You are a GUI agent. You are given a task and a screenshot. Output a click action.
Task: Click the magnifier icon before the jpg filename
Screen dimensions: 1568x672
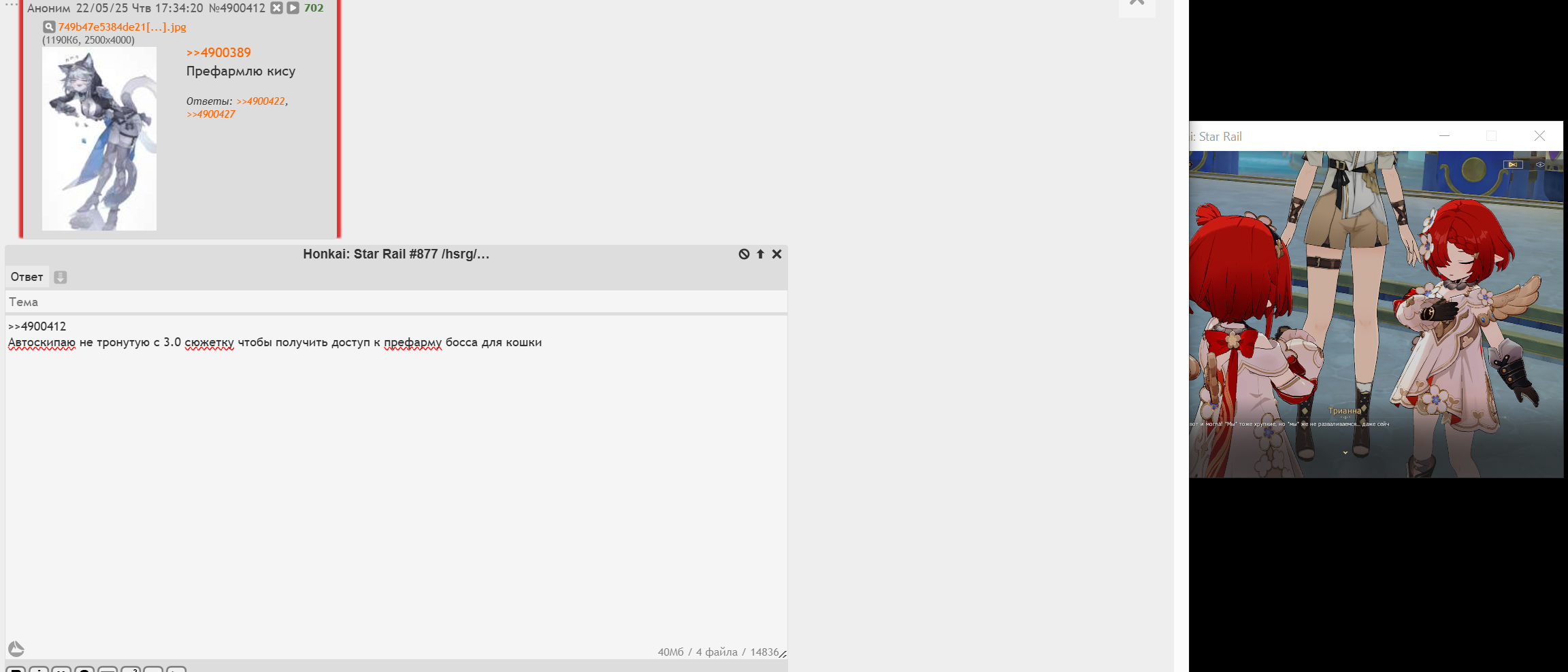(49, 27)
